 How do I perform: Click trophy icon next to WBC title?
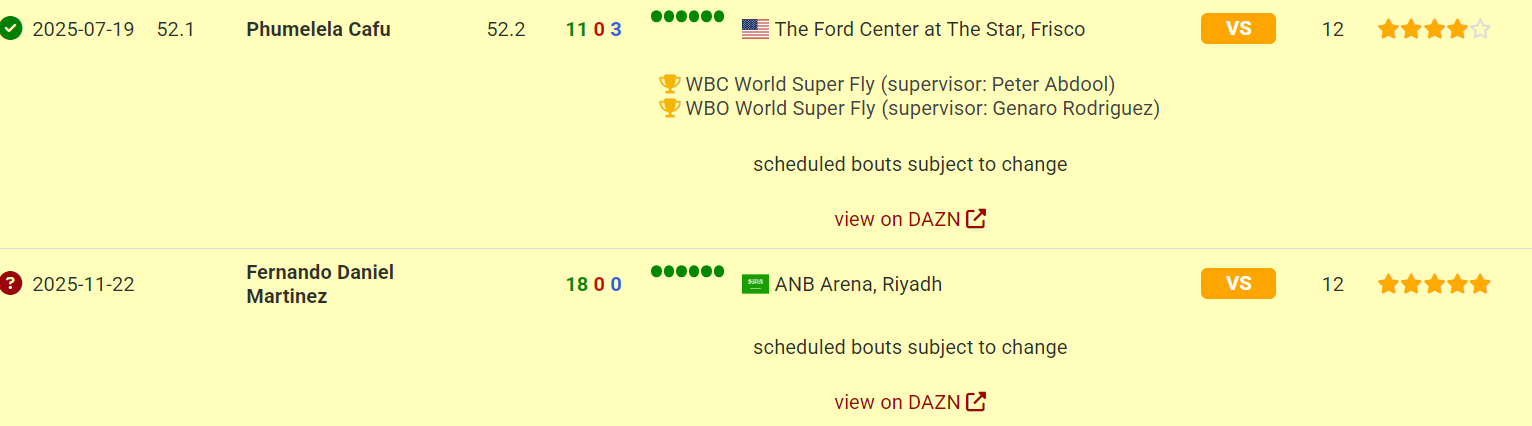coord(670,84)
